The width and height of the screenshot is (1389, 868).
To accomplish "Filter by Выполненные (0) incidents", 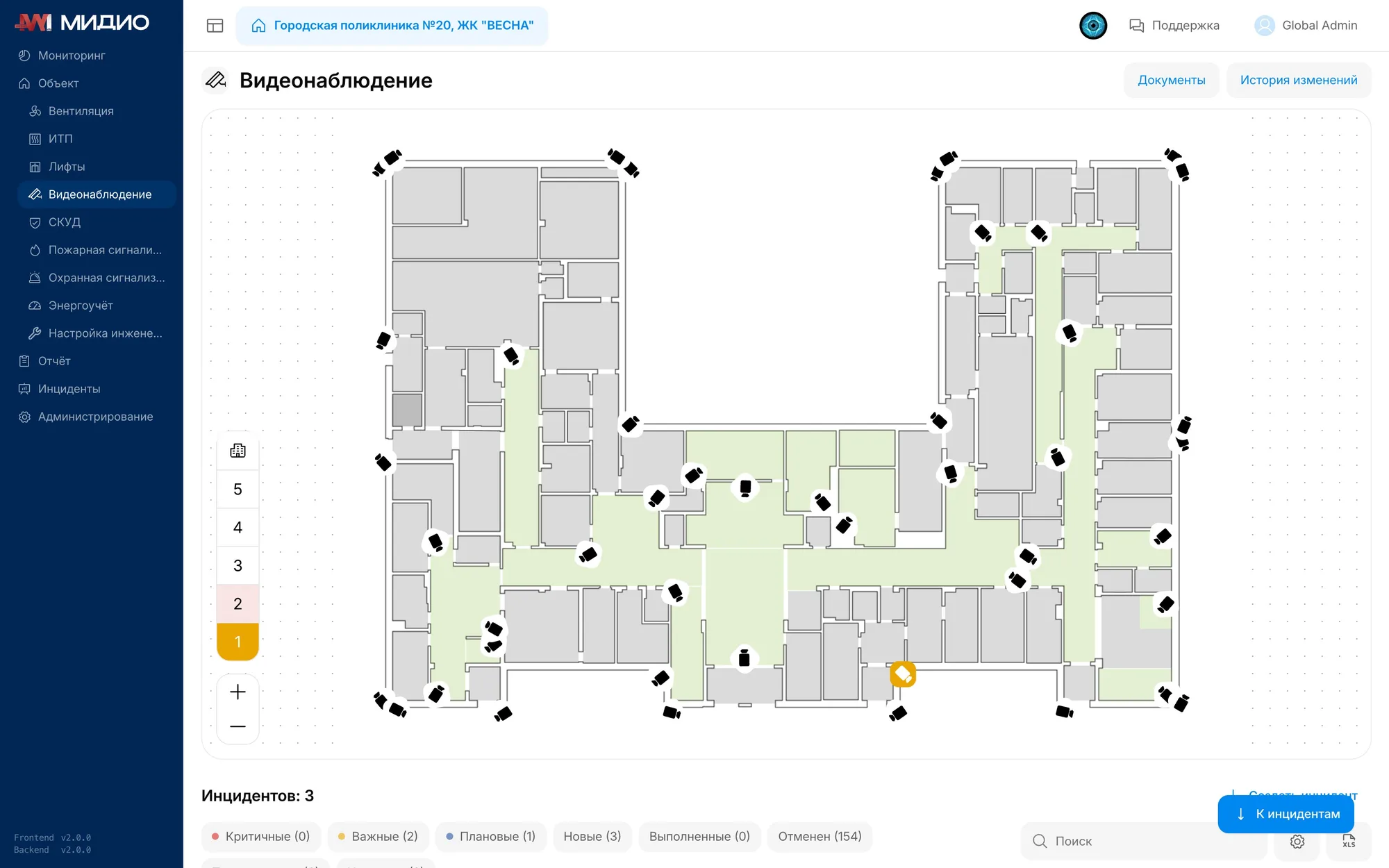I will [x=699, y=837].
